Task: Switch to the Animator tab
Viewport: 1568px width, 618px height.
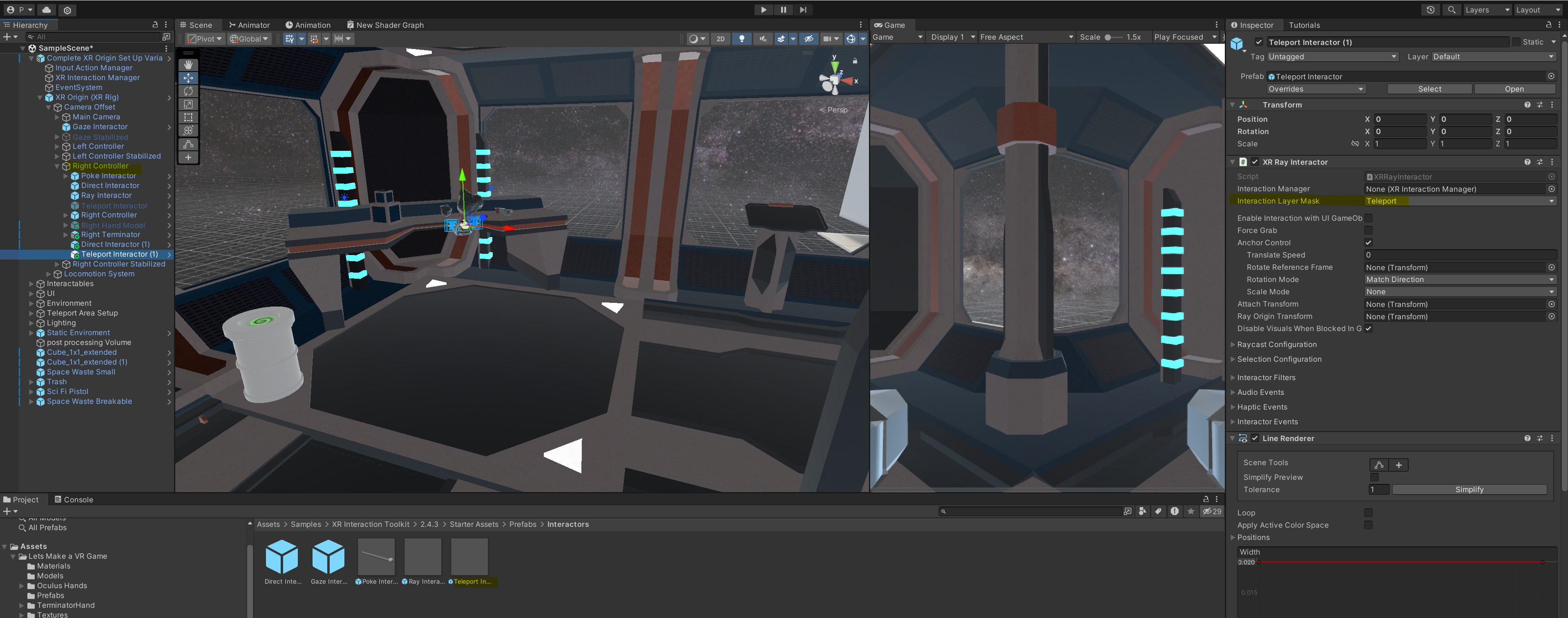Action: [x=249, y=25]
